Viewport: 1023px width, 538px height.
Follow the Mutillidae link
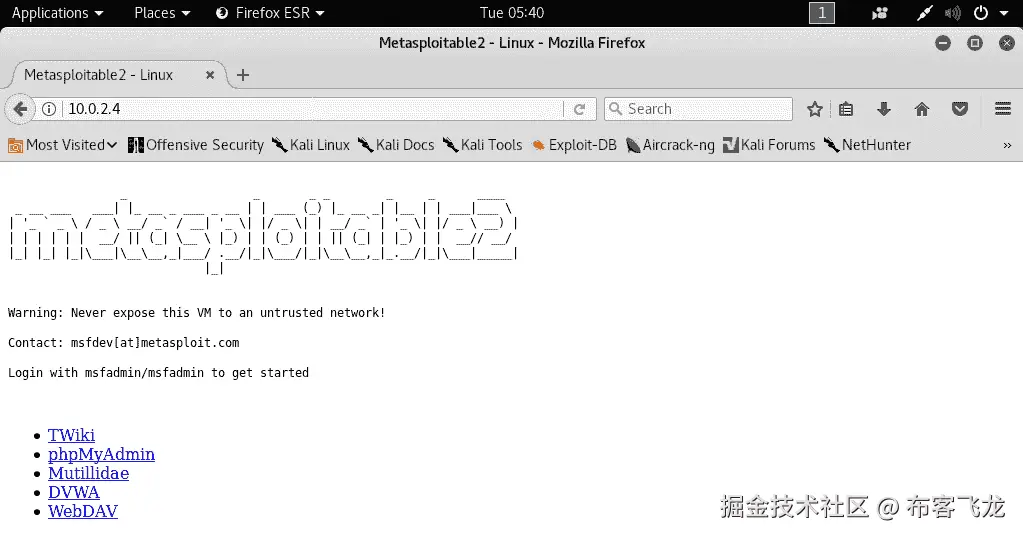[x=88, y=473]
